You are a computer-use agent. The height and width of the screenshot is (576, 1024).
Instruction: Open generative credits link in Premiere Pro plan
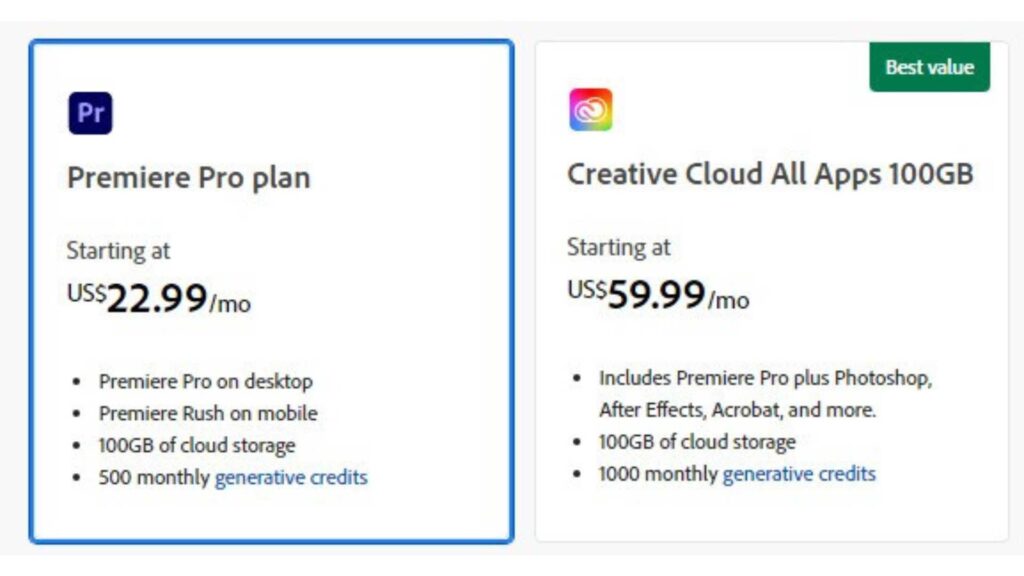[291, 477]
